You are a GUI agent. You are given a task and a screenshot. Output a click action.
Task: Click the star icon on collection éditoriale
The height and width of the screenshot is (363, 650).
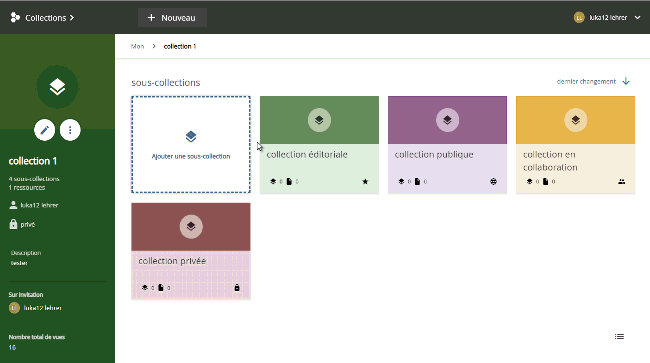(365, 182)
